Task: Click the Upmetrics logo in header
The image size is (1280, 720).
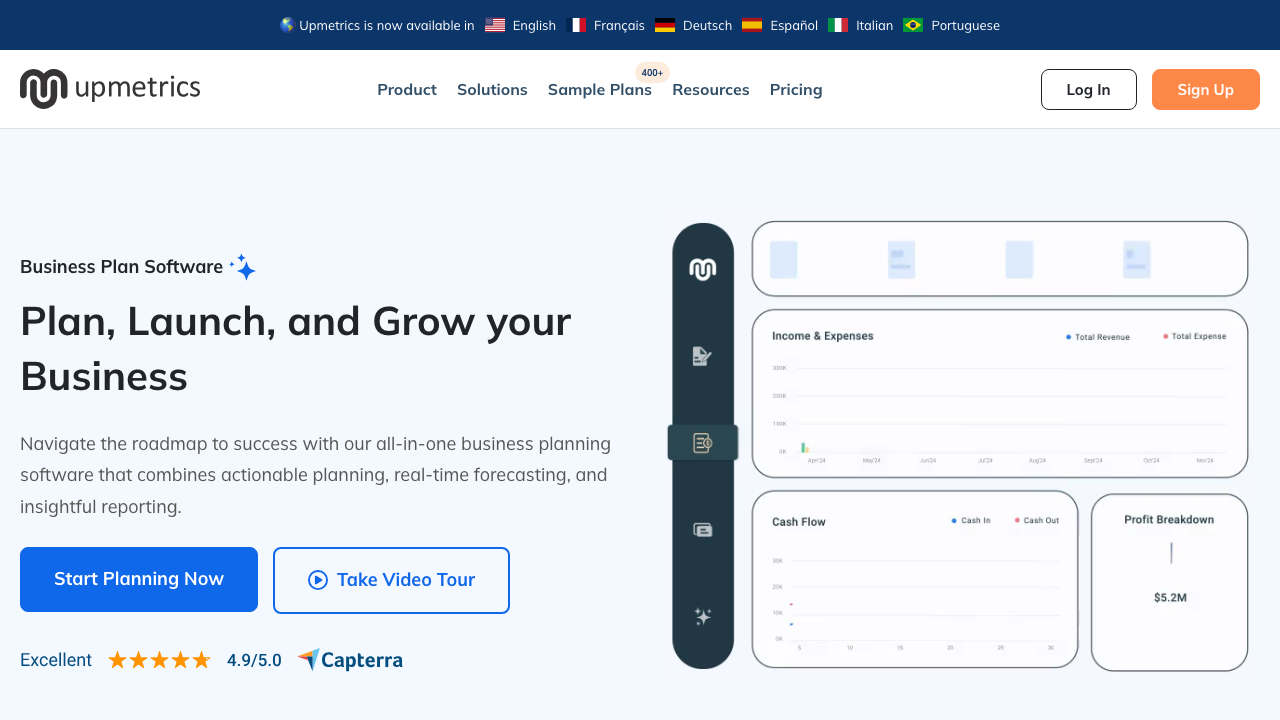Action: [x=110, y=89]
